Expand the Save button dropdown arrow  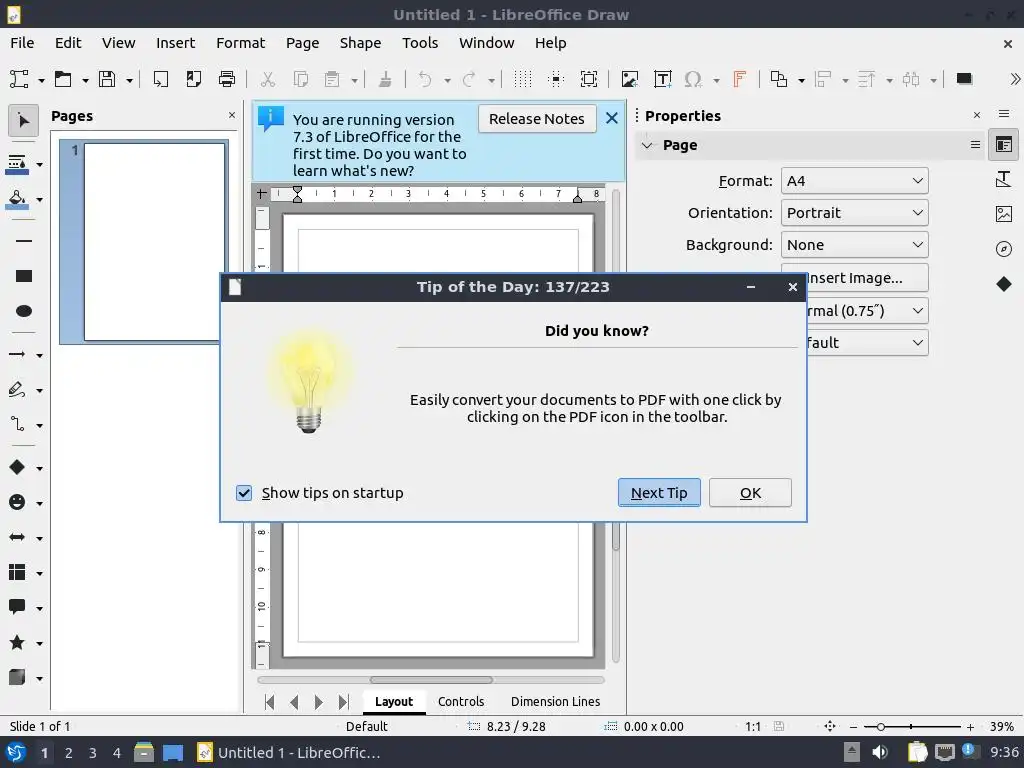pyautogui.click(x=129, y=80)
